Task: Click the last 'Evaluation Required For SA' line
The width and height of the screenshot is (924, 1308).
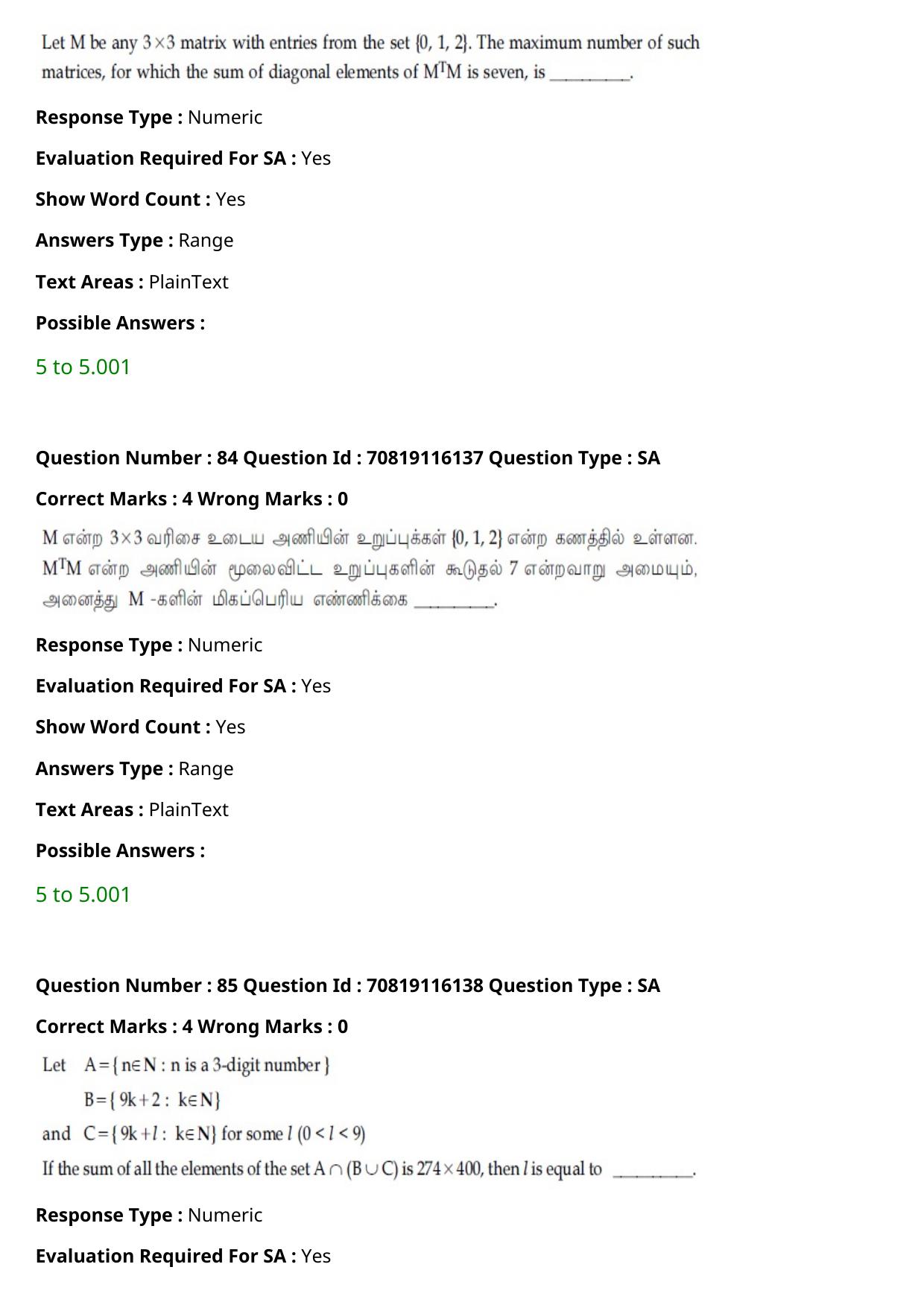Action: tap(183, 1256)
